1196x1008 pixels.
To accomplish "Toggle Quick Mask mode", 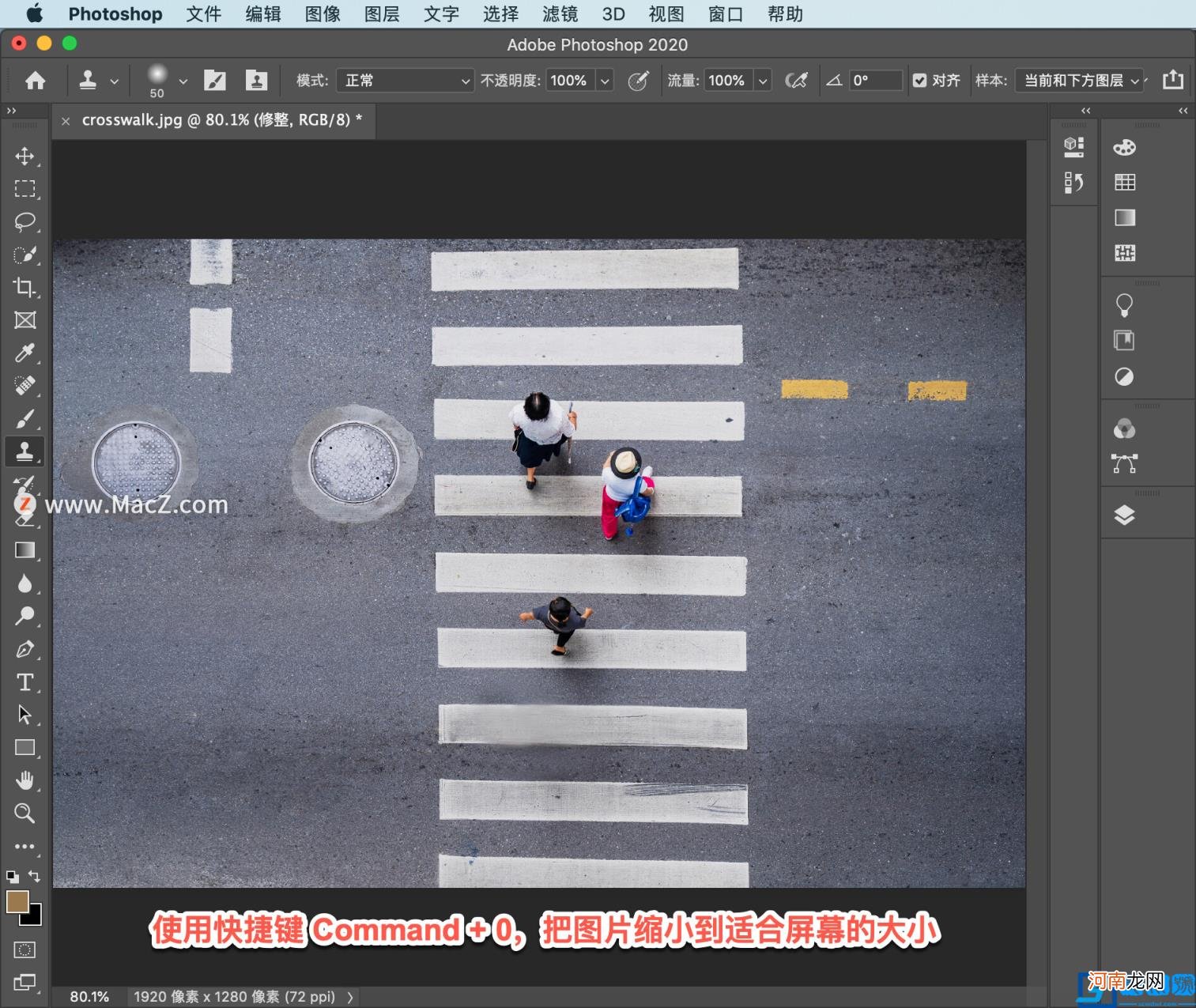I will coord(25,949).
